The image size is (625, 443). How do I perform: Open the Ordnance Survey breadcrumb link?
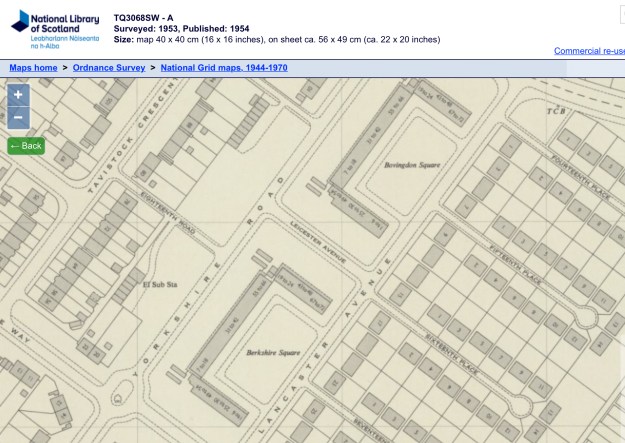coord(111,67)
